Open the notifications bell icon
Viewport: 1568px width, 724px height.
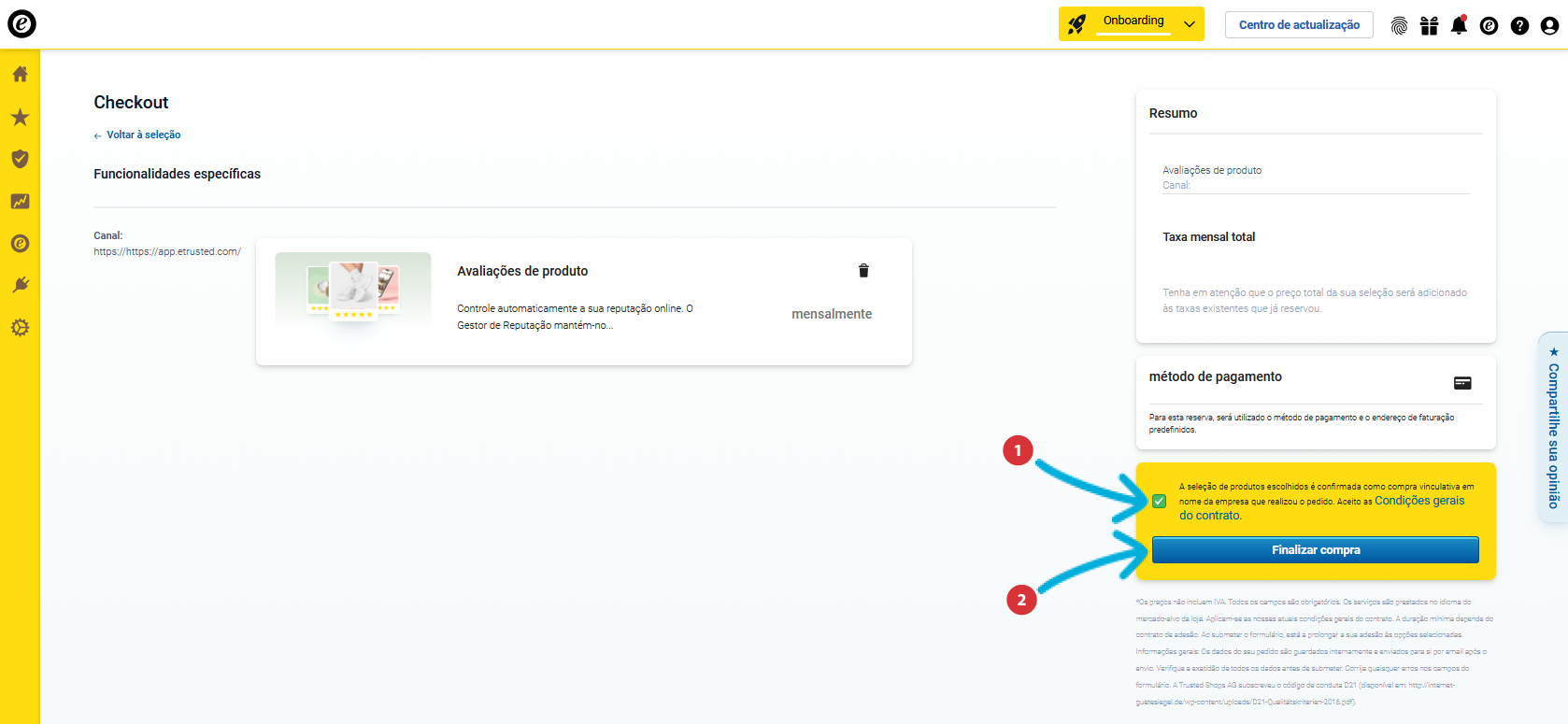[1459, 25]
